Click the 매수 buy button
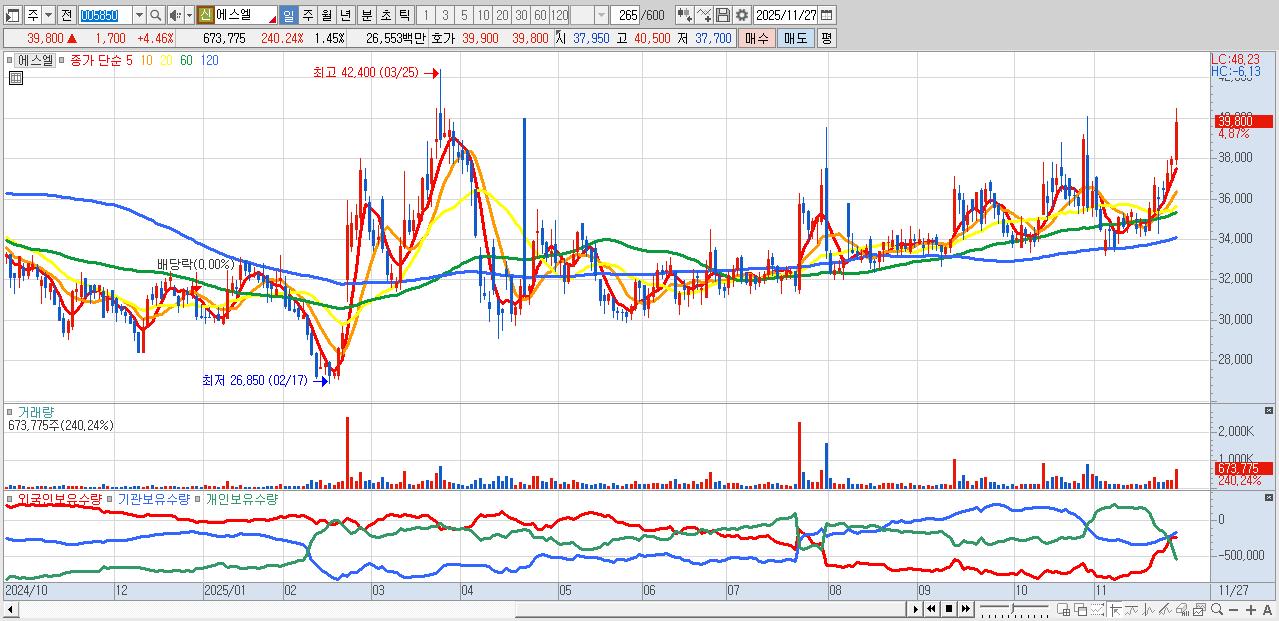Screen dimensions: 1279x621 pos(757,38)
